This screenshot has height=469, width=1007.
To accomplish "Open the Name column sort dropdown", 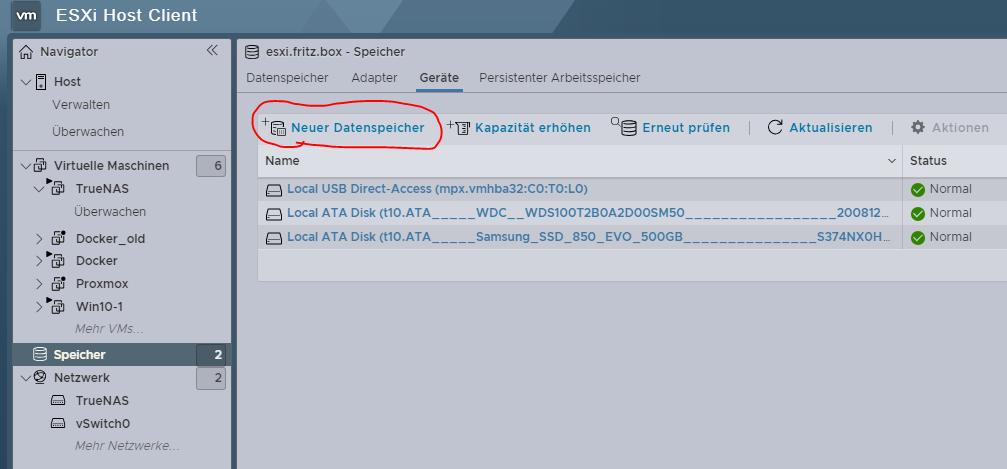I will 891,161.
